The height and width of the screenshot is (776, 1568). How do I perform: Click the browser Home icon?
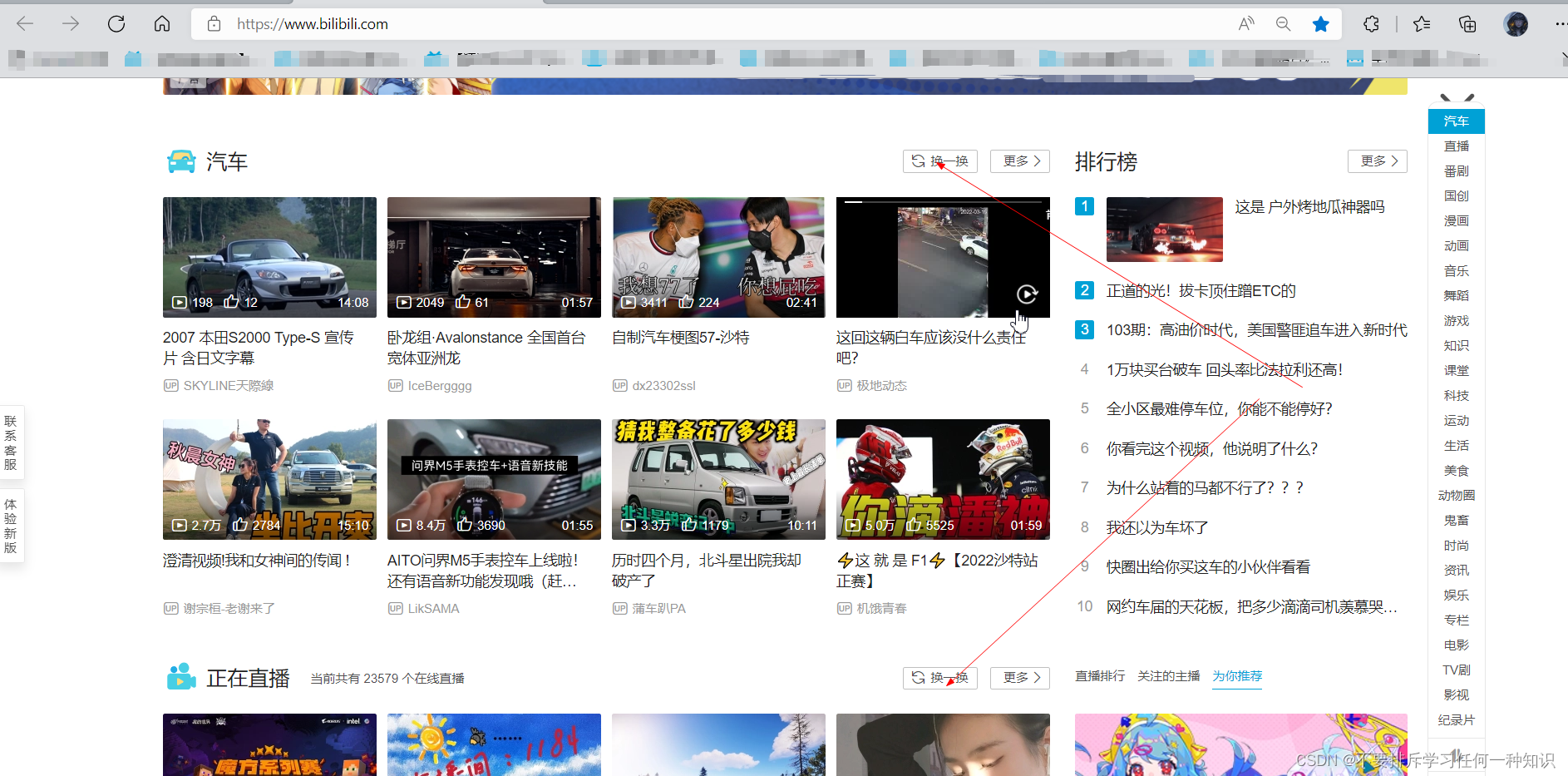[162, 23]
